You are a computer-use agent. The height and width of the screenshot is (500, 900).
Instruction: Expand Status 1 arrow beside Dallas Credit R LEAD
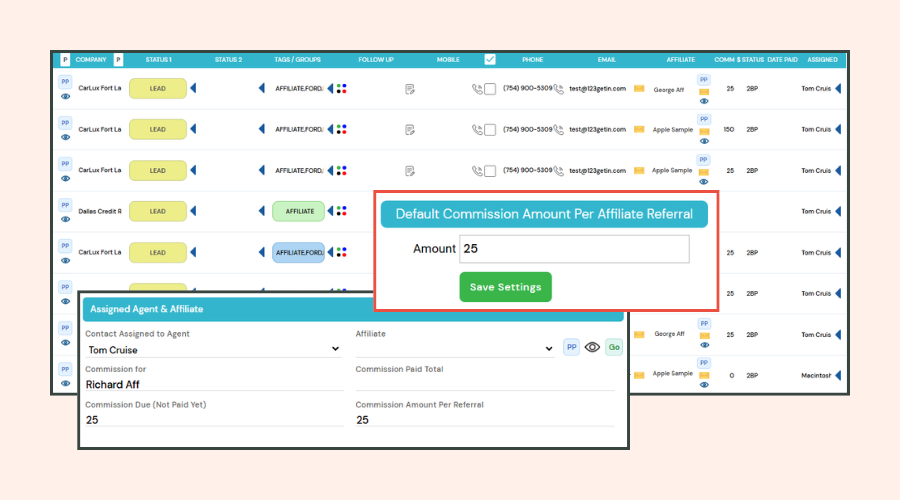point(193,211)
